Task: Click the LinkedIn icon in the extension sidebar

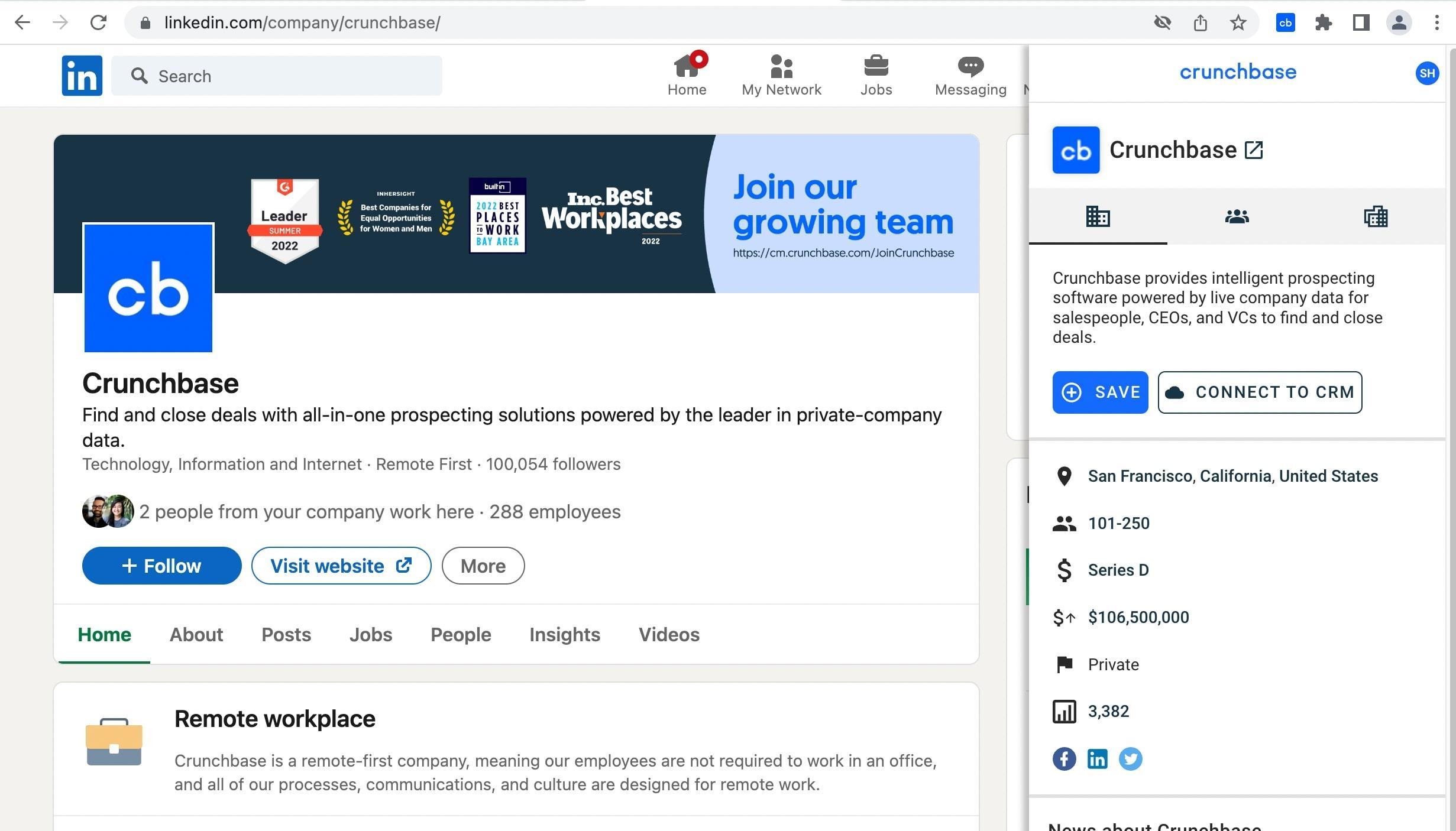Action: (x=1097, y=759)
